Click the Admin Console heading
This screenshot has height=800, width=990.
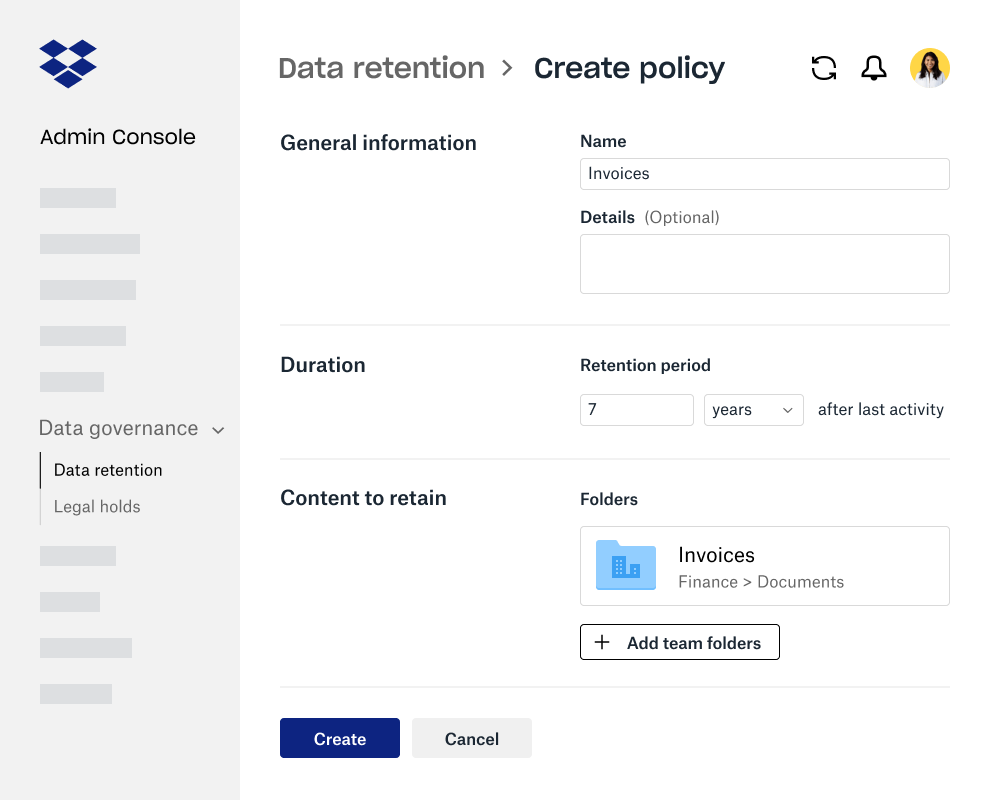click(x=118, y=137)
